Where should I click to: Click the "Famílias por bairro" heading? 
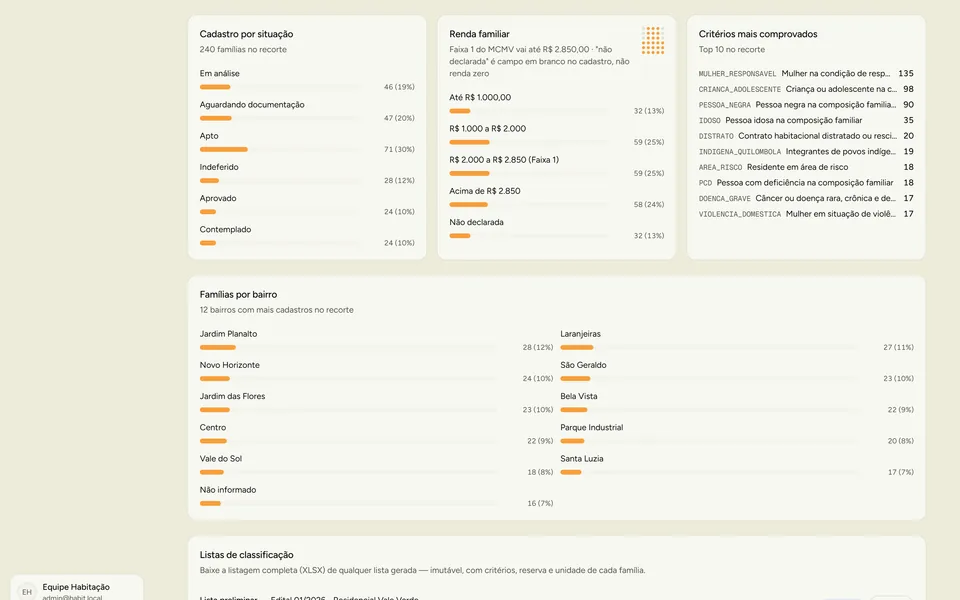point(238,294)
